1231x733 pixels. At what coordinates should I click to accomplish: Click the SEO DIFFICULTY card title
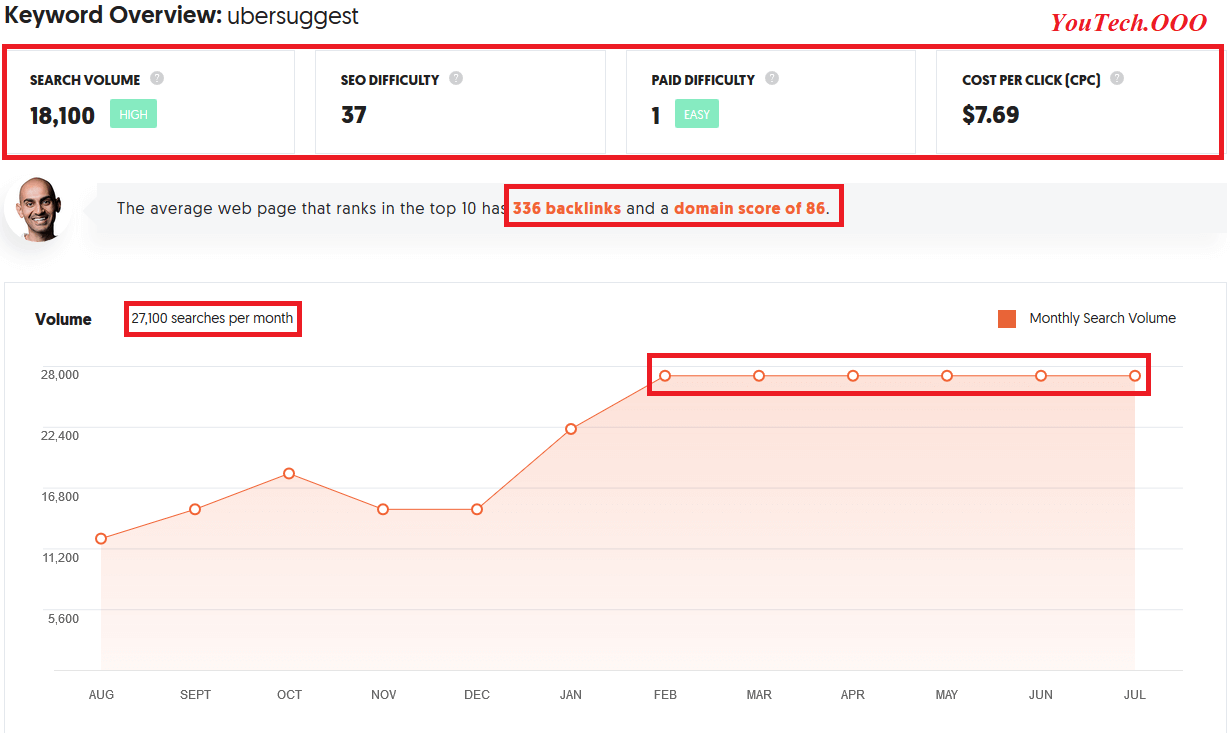click(x=390, y=80)
